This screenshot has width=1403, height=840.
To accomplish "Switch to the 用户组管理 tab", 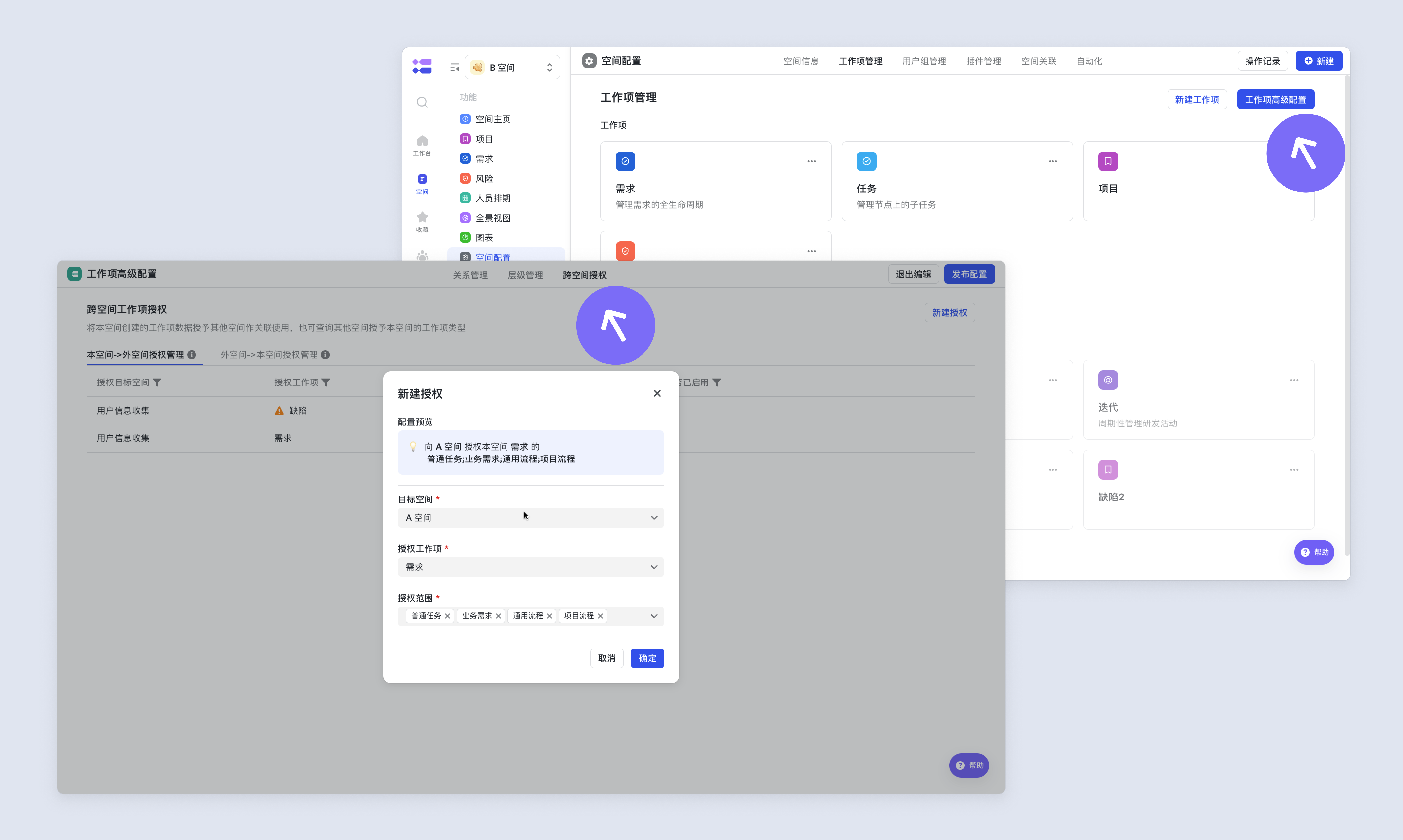I will coord(924,61).
